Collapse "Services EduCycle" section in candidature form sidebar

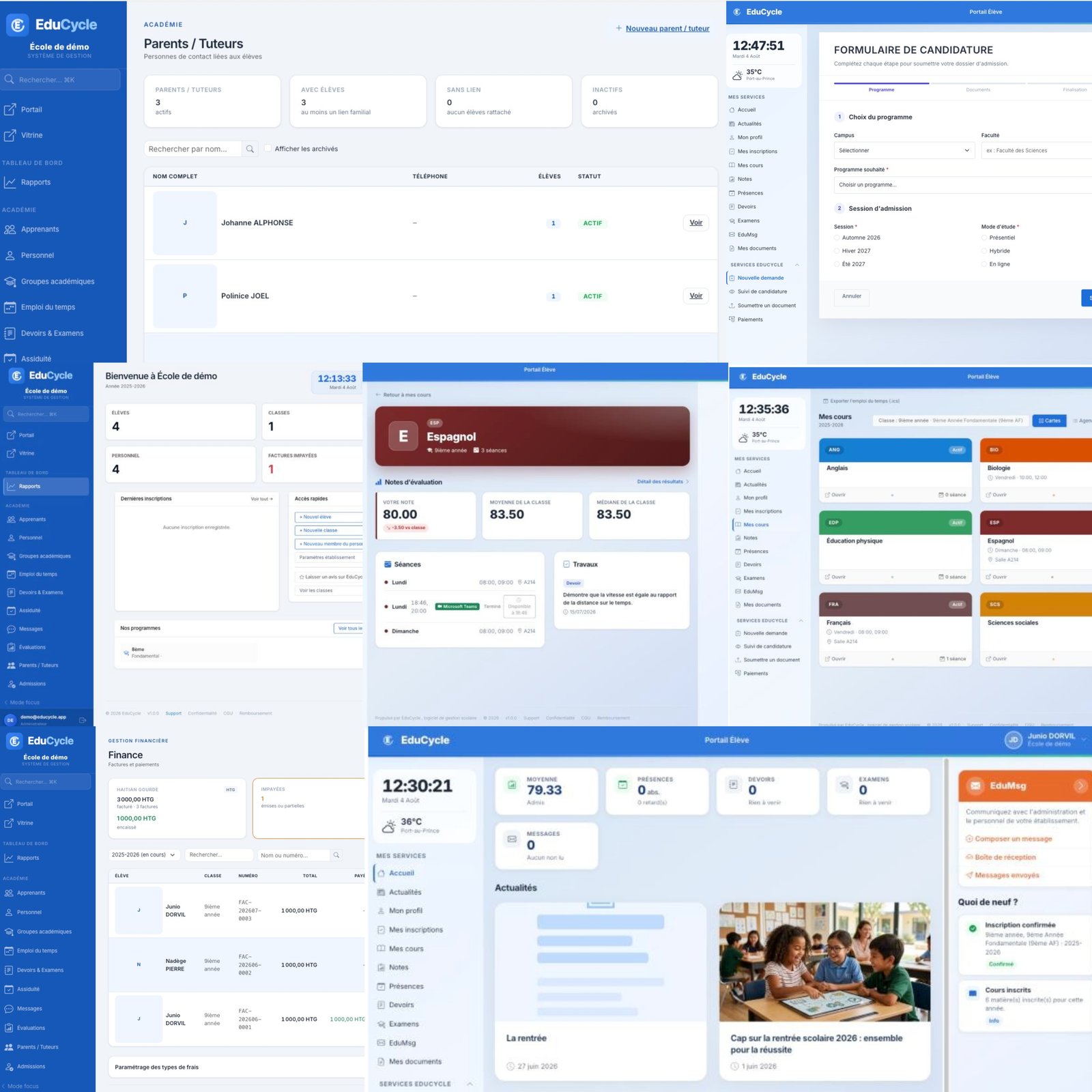point(797,265)
